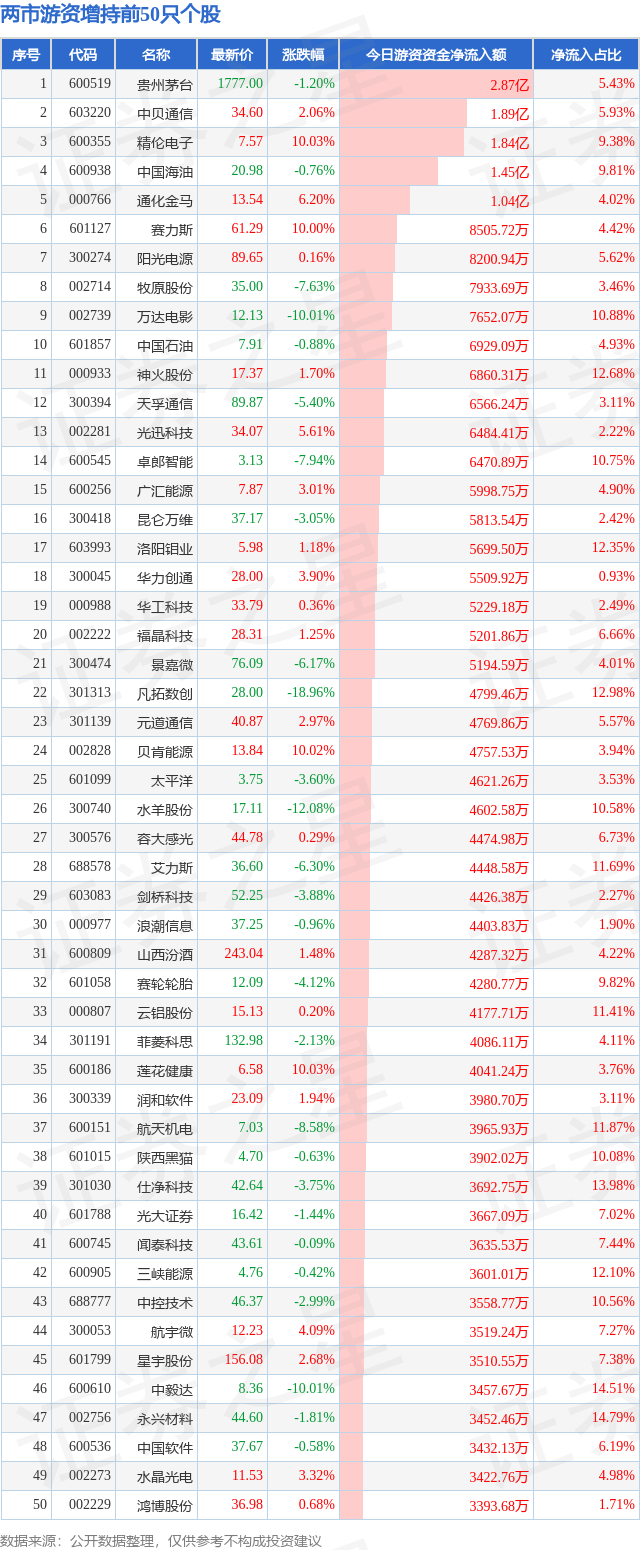Click the 代码 column header
The width and height of the screenshot is (640, 1550).
coord(83,55)
